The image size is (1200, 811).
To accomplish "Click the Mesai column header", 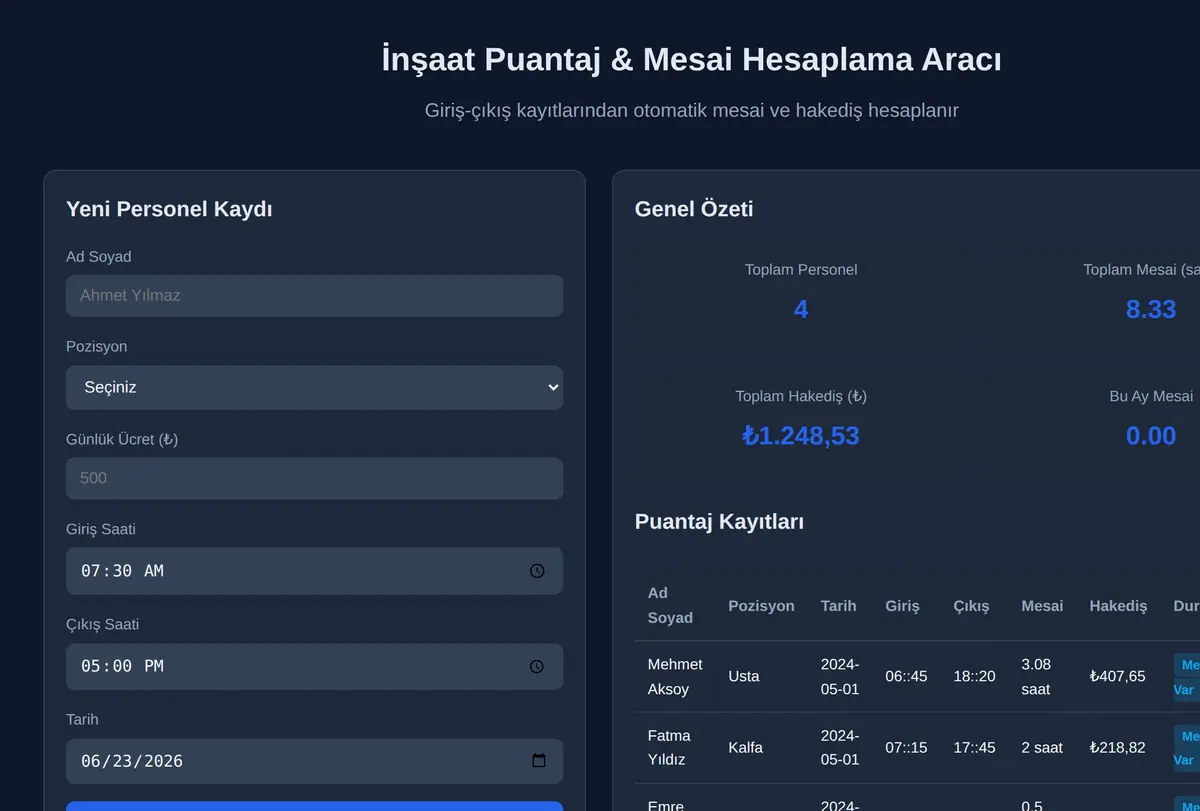I will (1042, 606).
